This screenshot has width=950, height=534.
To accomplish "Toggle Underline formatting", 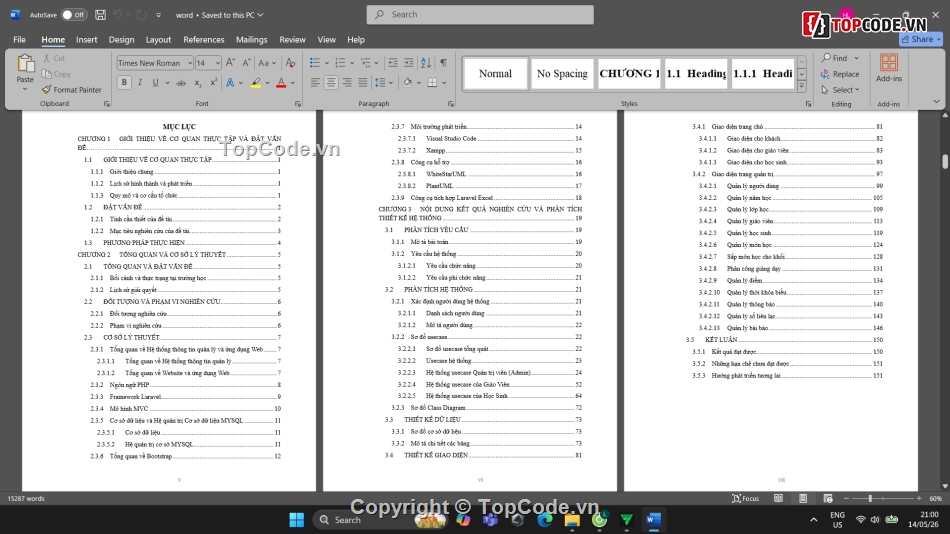I will click(155, 82).
